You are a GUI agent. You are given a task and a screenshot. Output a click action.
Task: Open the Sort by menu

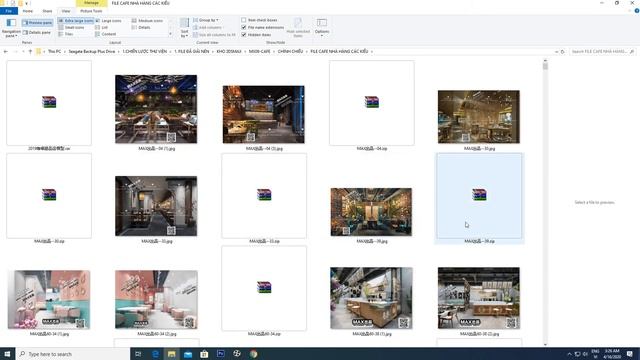coord(184,28)
